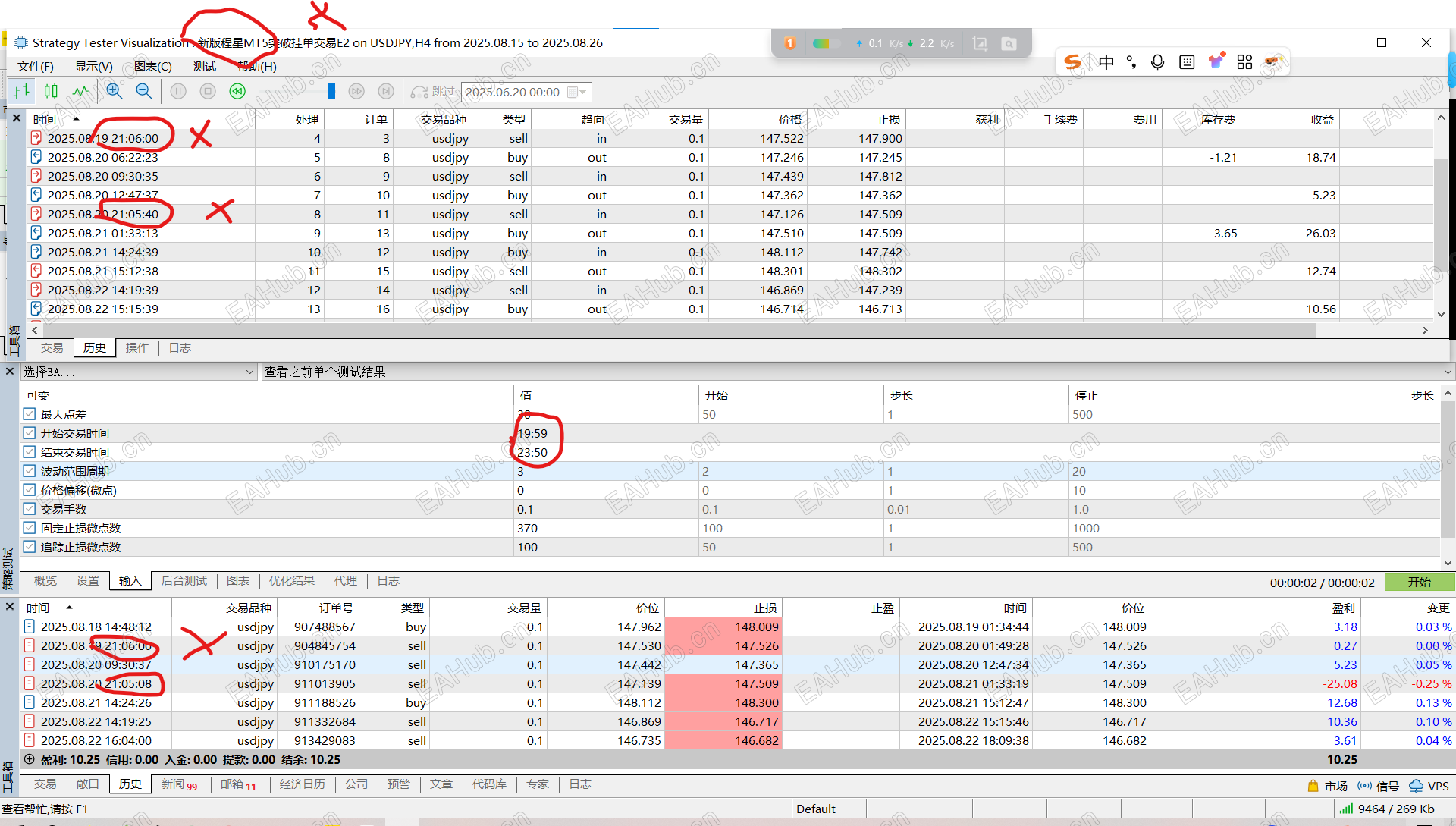
Task: Toggle the 最大点差 checkbox
Action: (30, 414)
